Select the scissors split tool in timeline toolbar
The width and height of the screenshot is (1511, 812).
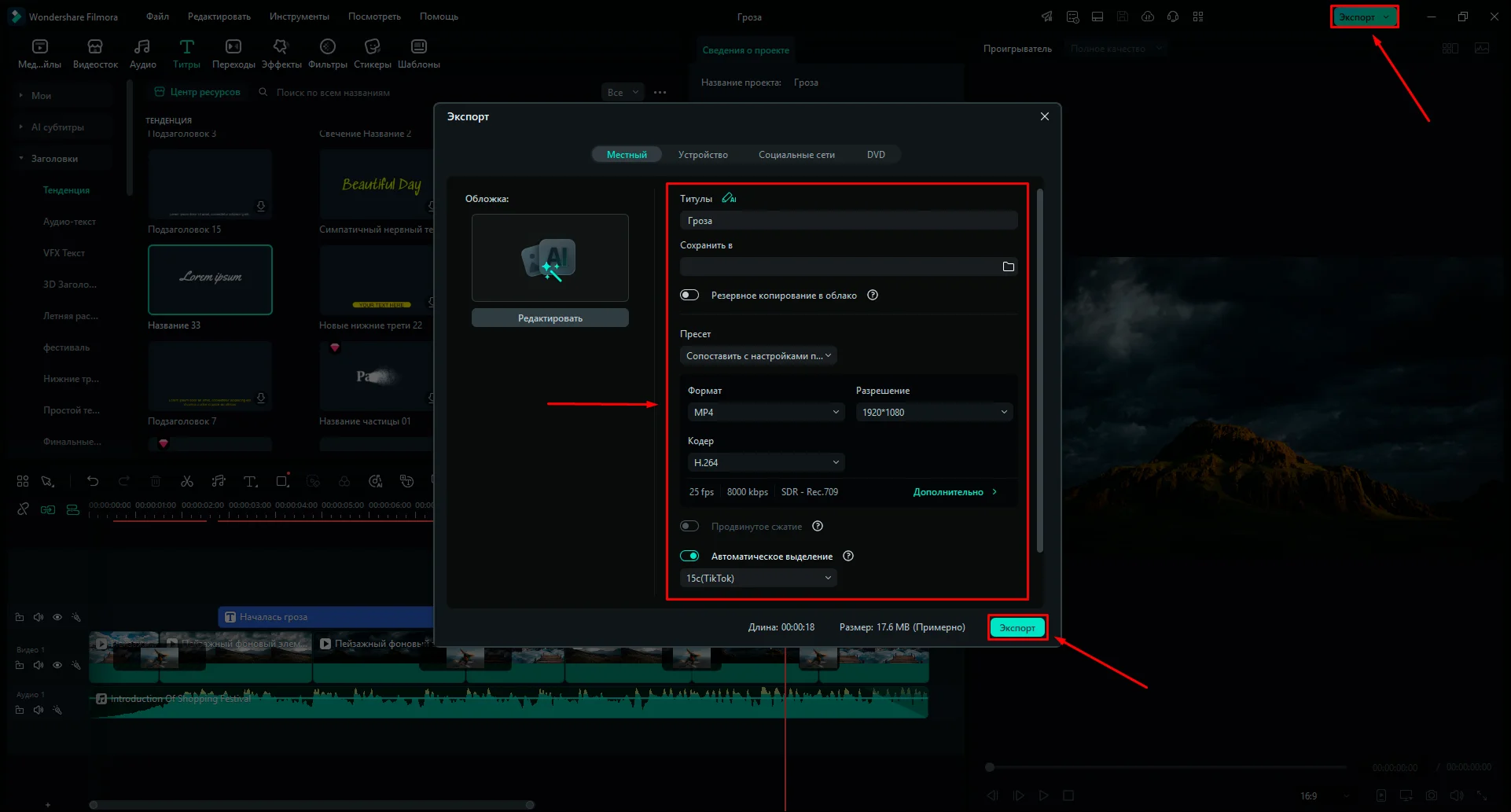click(186, 481)
